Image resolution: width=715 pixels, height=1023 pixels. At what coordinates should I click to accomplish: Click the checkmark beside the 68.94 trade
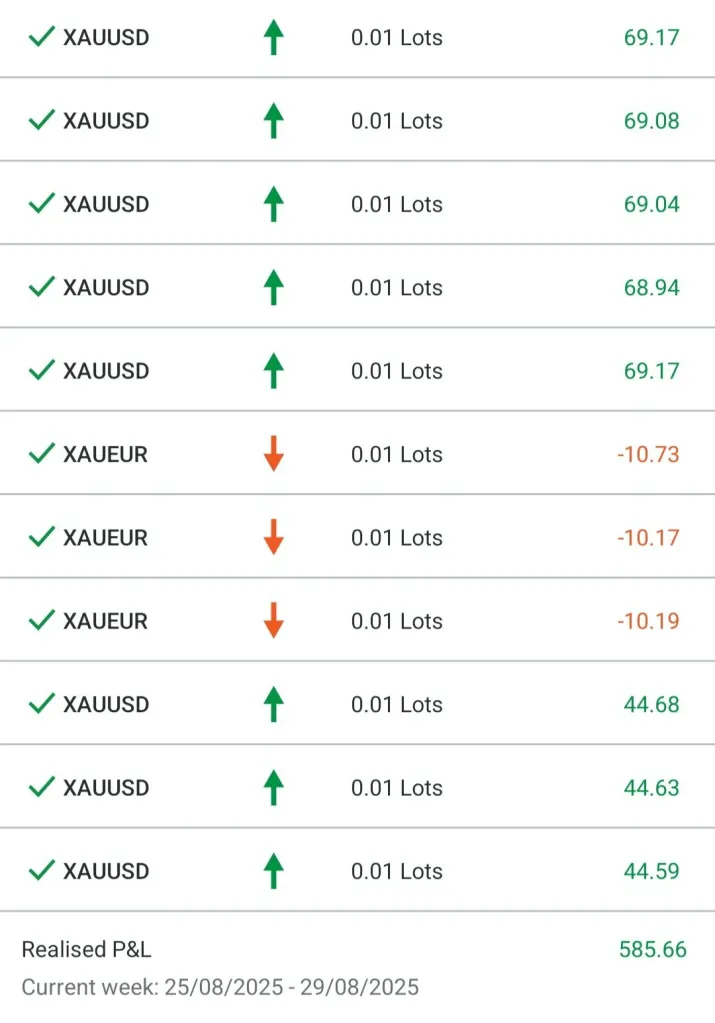41,288
